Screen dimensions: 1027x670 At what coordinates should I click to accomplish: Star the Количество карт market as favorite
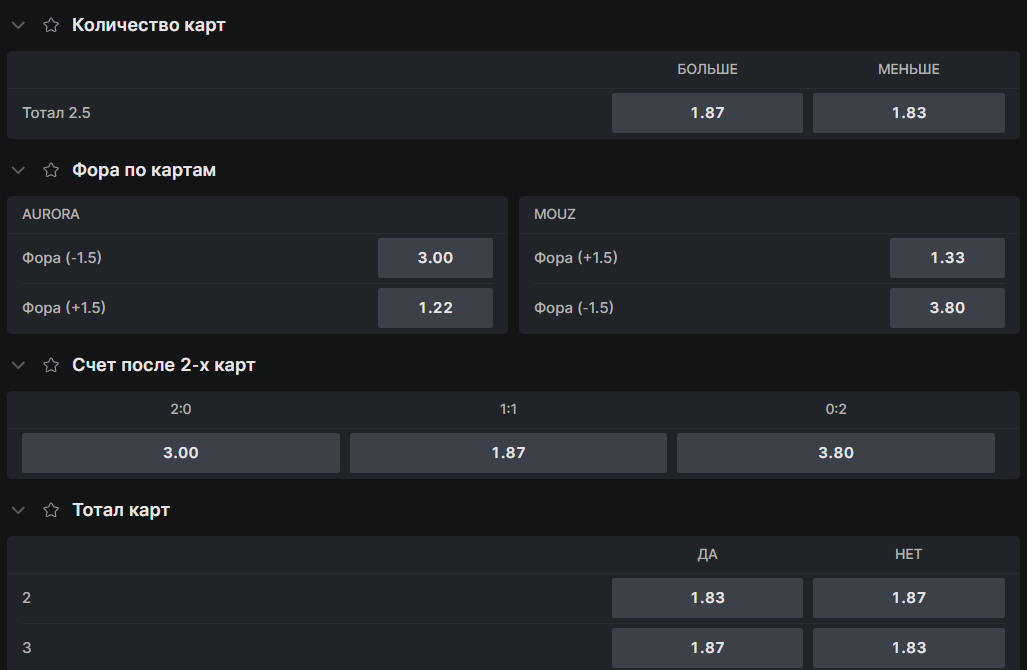(51, 25)
